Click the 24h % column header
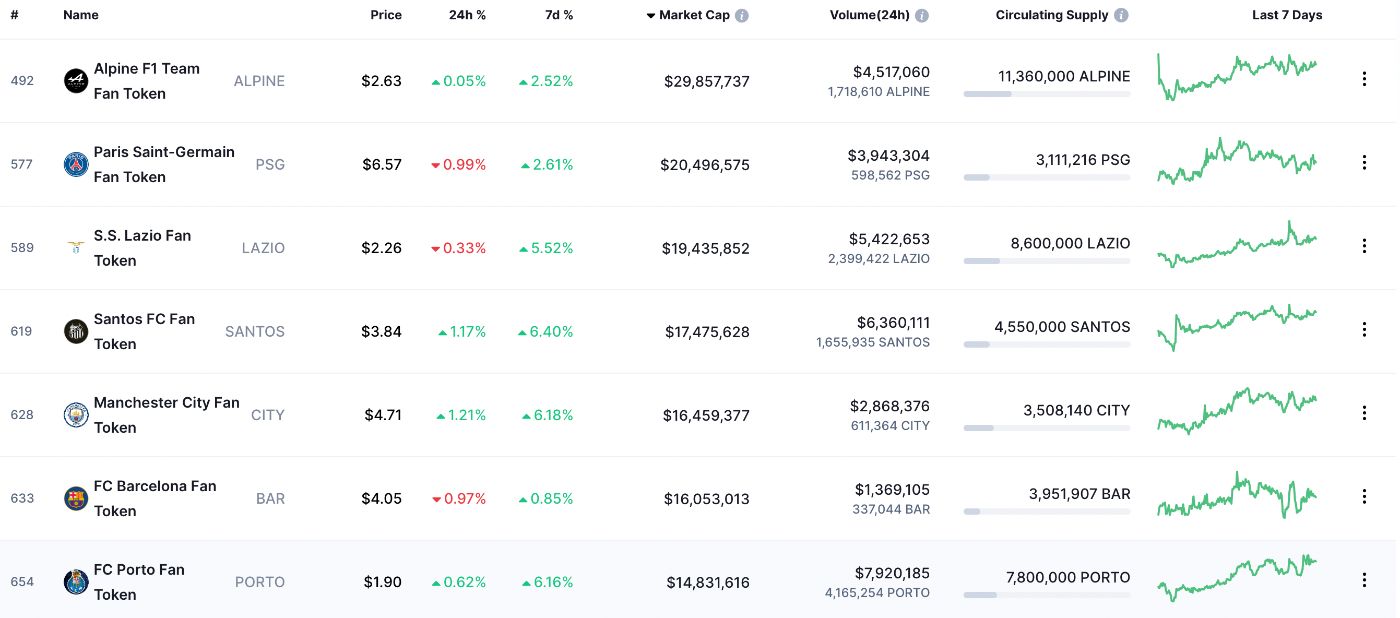1400x618 pixels. click(x=468, y=15)
